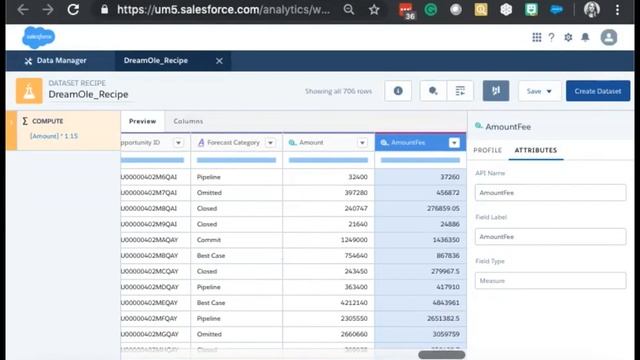Open the Forecast Category column dropdown
640x360 pixels.
tap(270, 143)
